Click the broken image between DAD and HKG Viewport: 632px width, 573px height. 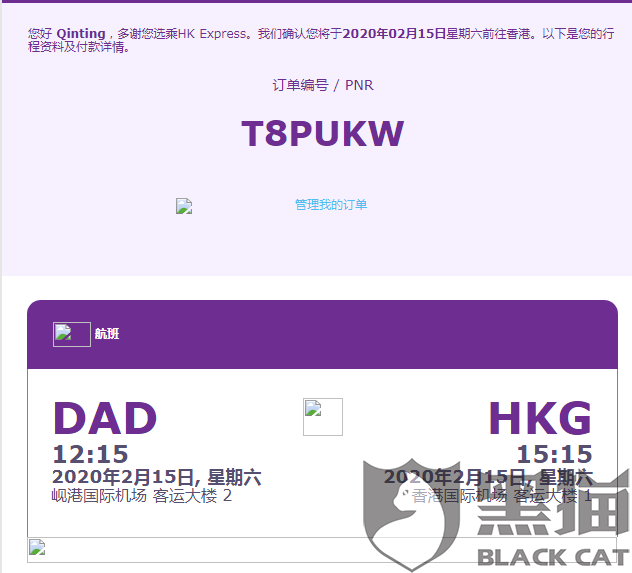[323, 417]
